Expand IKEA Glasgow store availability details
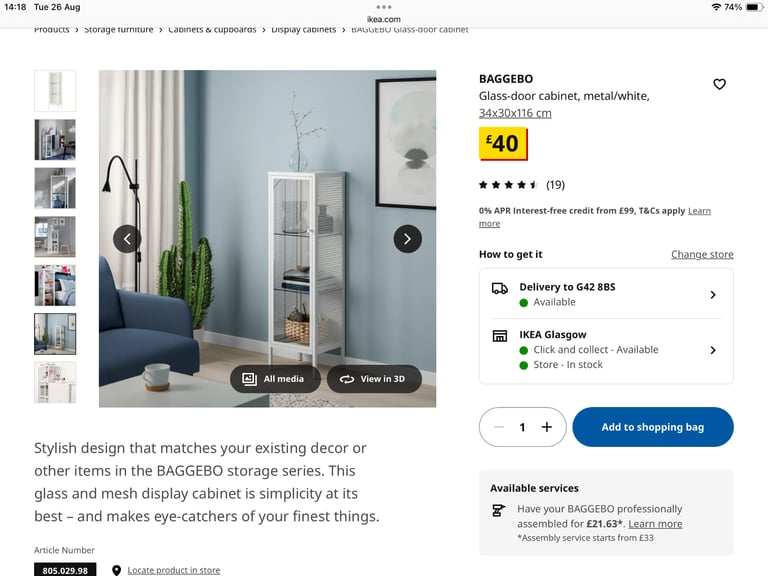Image resolution: width=768 pixels, height=576 pixels. [606, 350]
